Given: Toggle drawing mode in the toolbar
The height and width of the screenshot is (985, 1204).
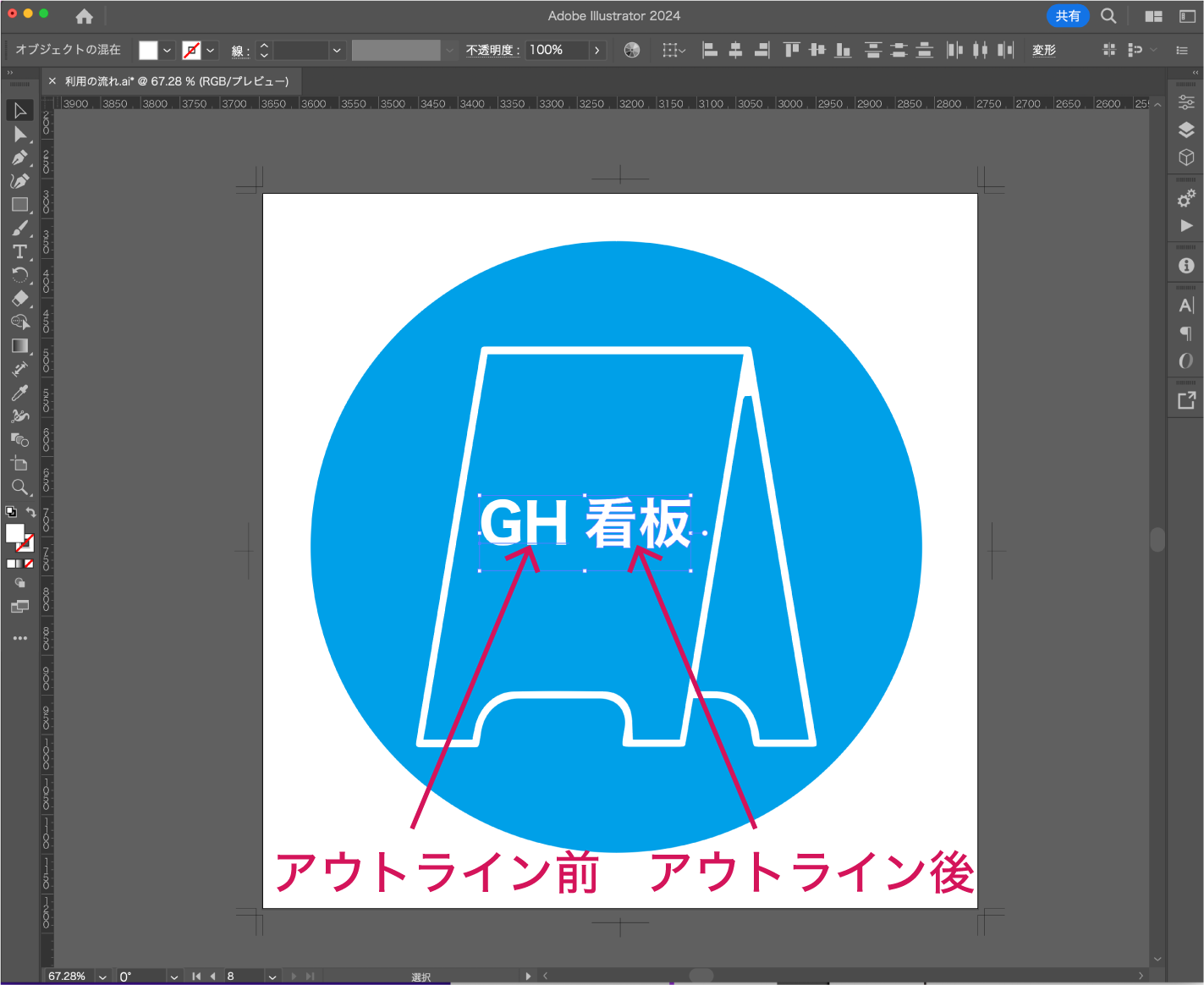Looking at the screenshot, I should click(19, 583).
